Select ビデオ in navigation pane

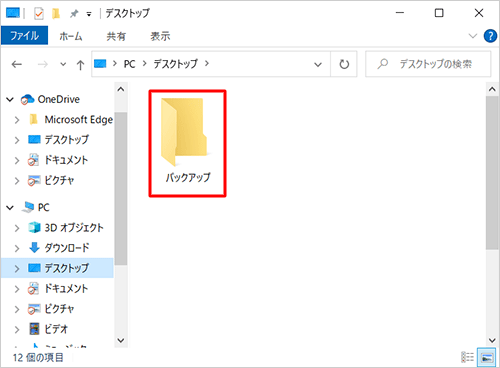[x=56, y=329]
